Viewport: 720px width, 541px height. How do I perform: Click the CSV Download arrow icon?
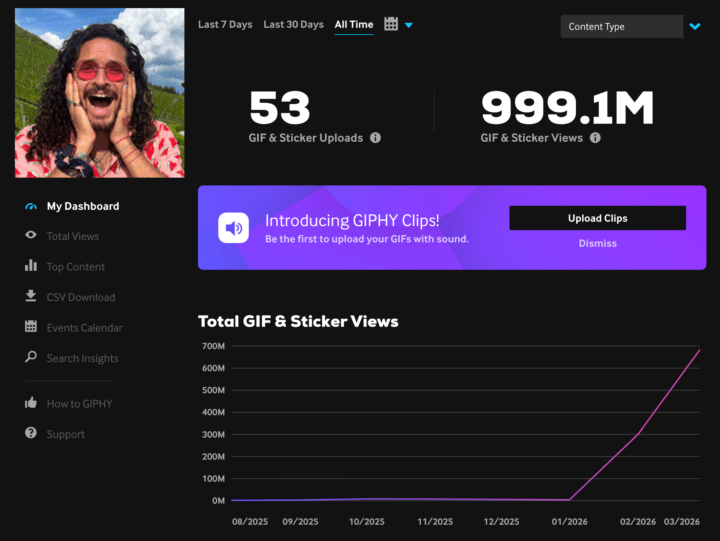coord(31,296)
